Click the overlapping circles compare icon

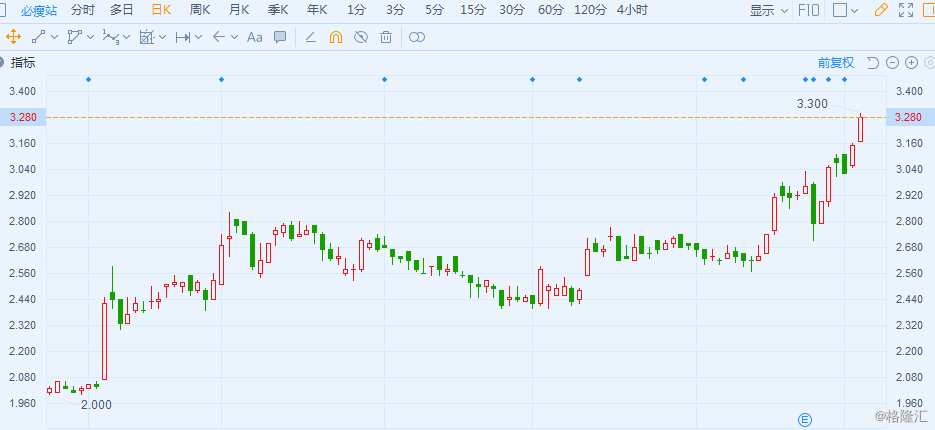pos(417,37)
